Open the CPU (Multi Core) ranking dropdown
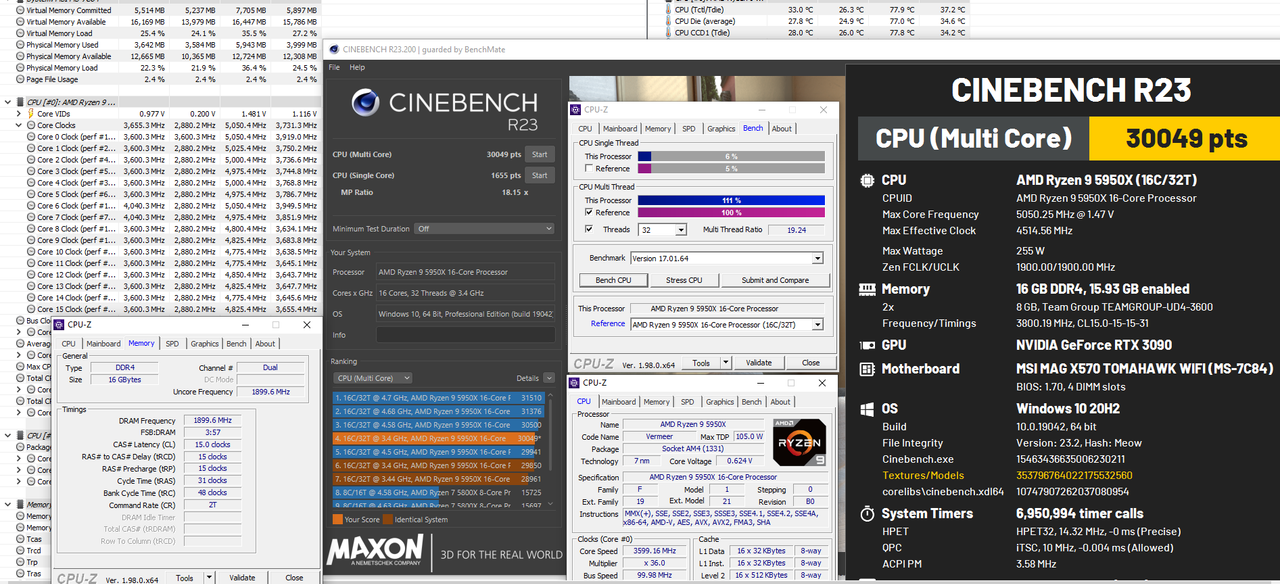 [x=374, y=378]
